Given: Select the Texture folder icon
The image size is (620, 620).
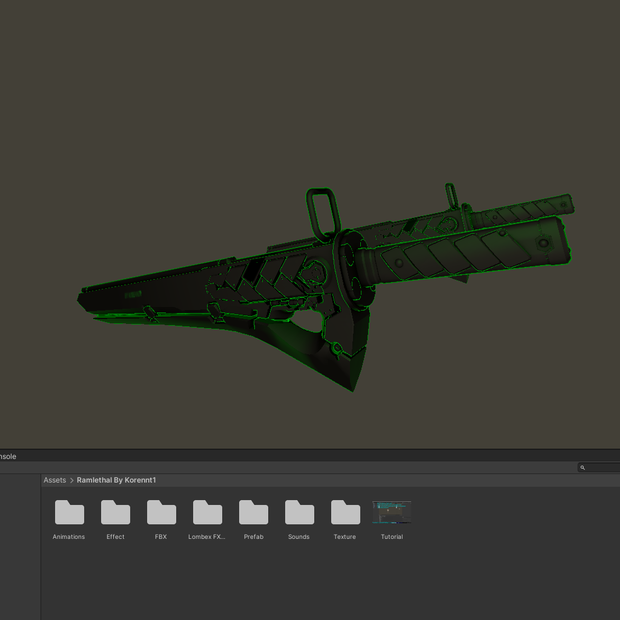Looking at the screenshot, I should (x=345, y=512).
